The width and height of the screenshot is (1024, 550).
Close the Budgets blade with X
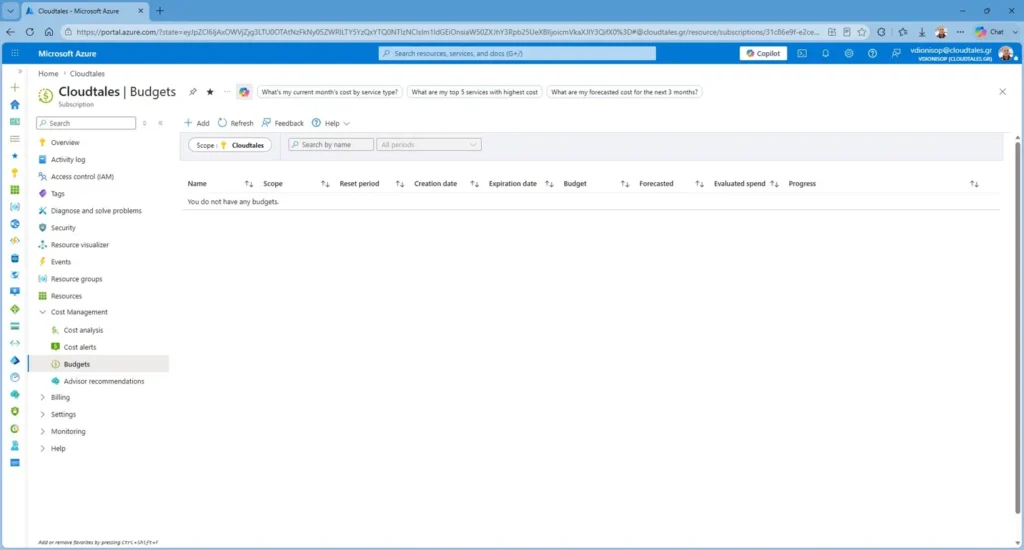point(1002,92)
